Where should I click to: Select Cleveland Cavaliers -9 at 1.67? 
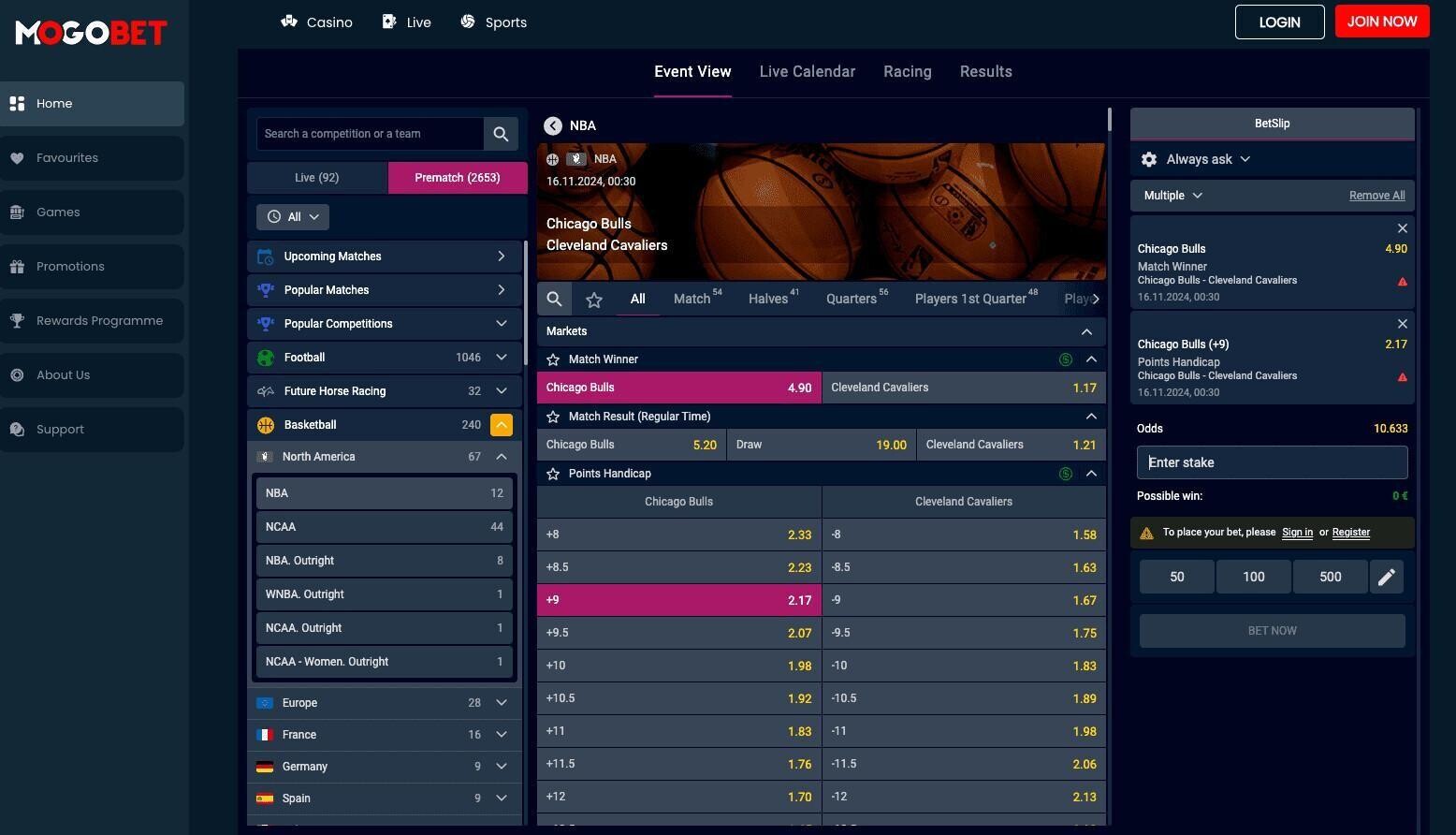(964, 600)
